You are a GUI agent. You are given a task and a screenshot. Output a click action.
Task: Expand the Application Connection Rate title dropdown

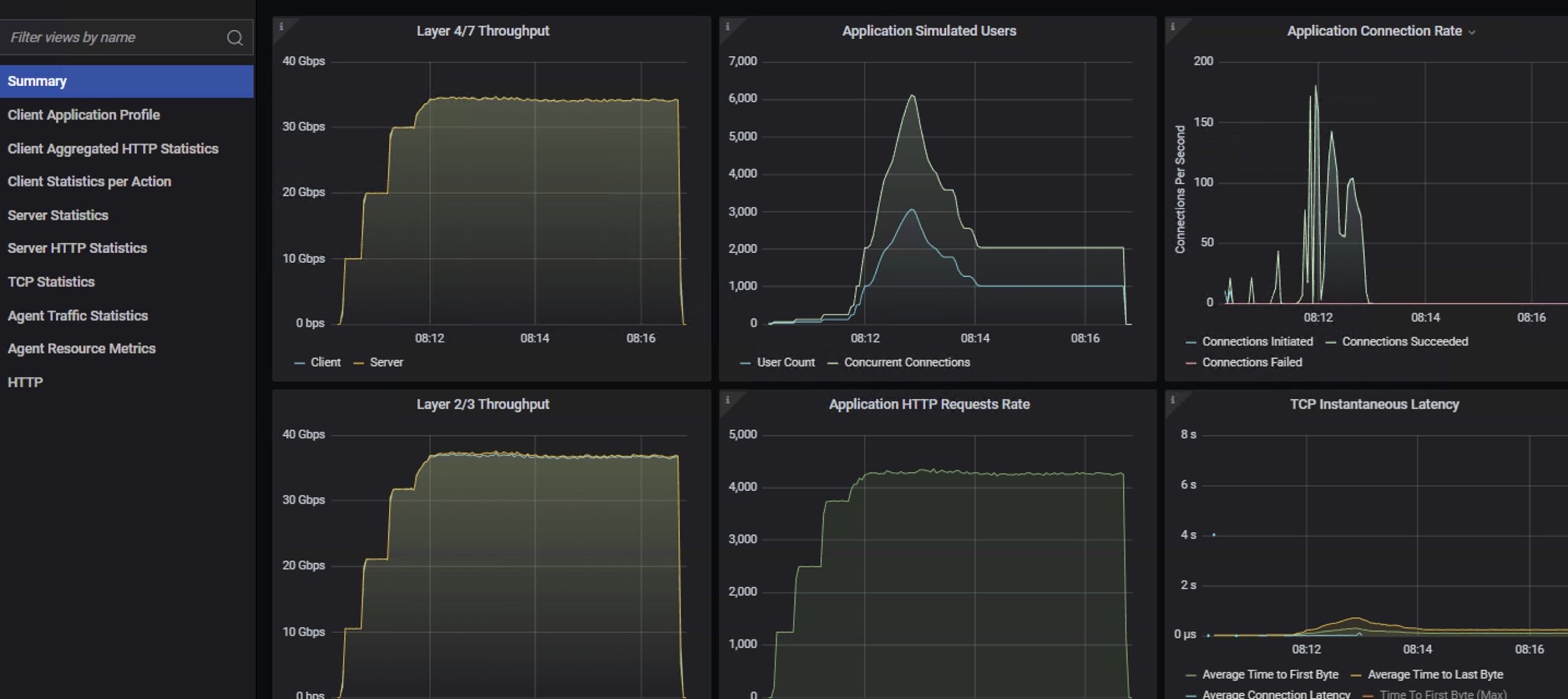(1472, 32)
